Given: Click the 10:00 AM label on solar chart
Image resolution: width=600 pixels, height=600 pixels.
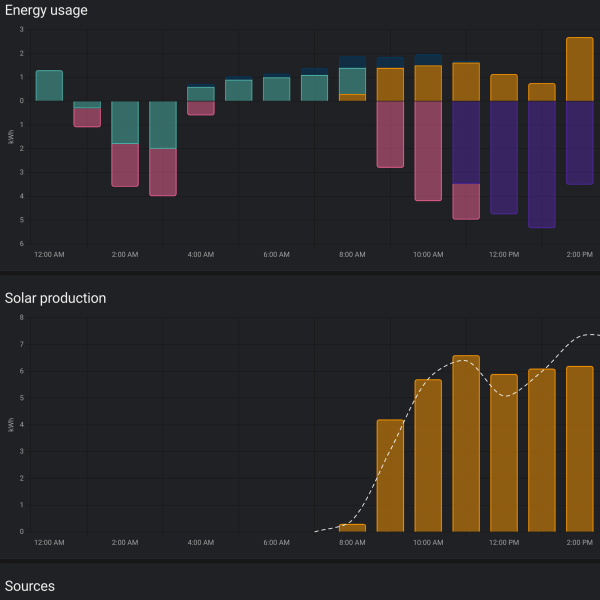Looking at the screenshot, I should point(428,543).
